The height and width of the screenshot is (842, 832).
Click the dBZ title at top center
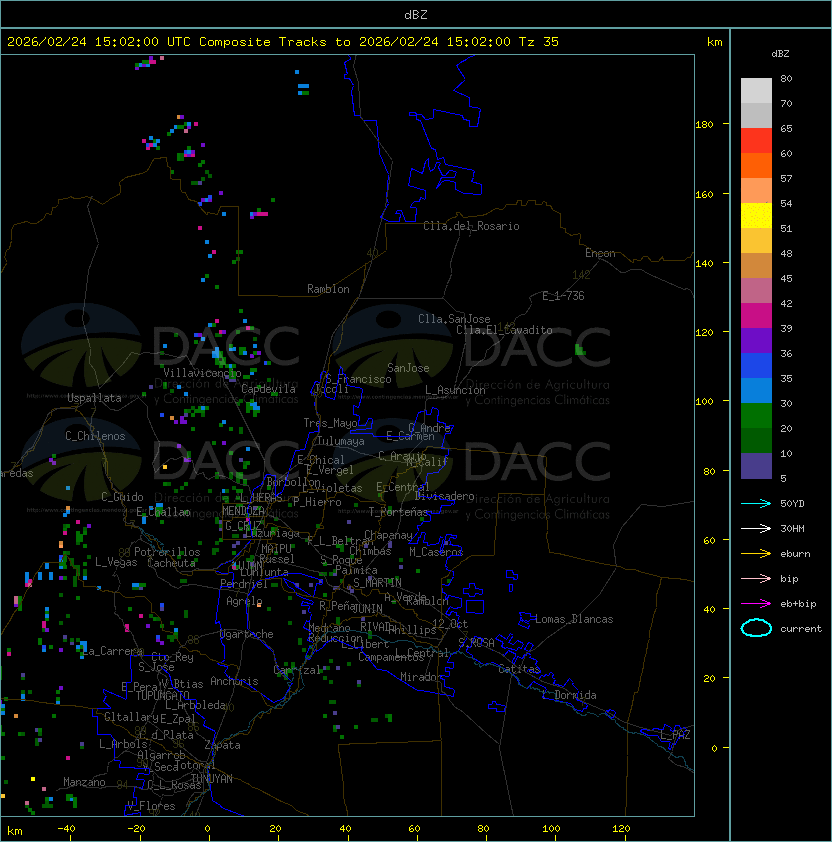[x=416, y=14]
